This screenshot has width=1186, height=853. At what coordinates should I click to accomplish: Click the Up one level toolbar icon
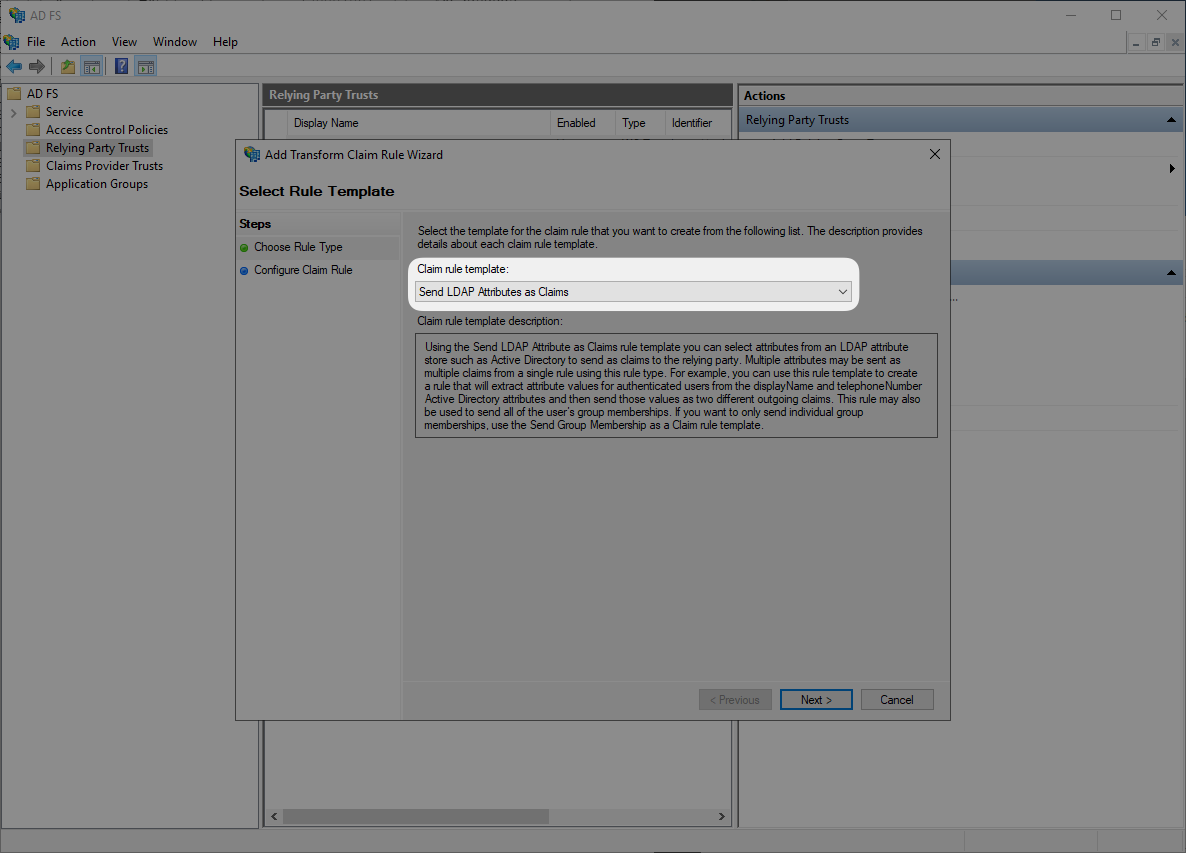(x=66, y=66)
